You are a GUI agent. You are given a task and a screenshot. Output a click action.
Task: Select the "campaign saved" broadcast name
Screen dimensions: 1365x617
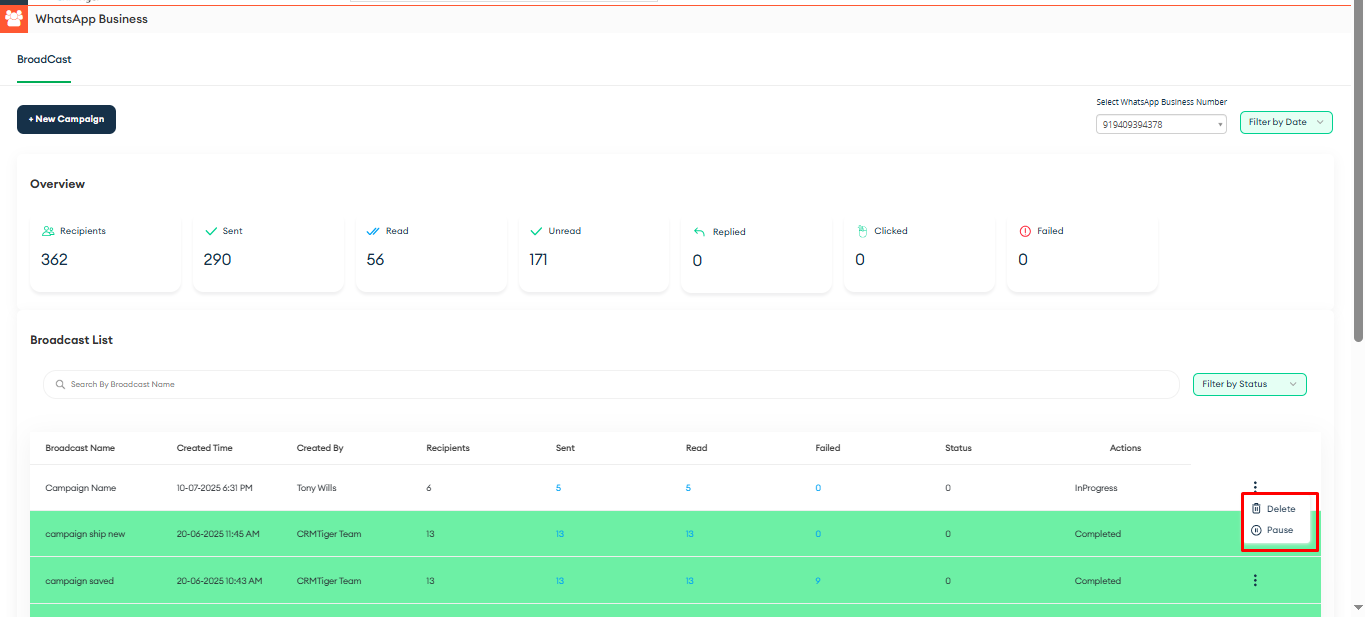click(x=79, y=581)
